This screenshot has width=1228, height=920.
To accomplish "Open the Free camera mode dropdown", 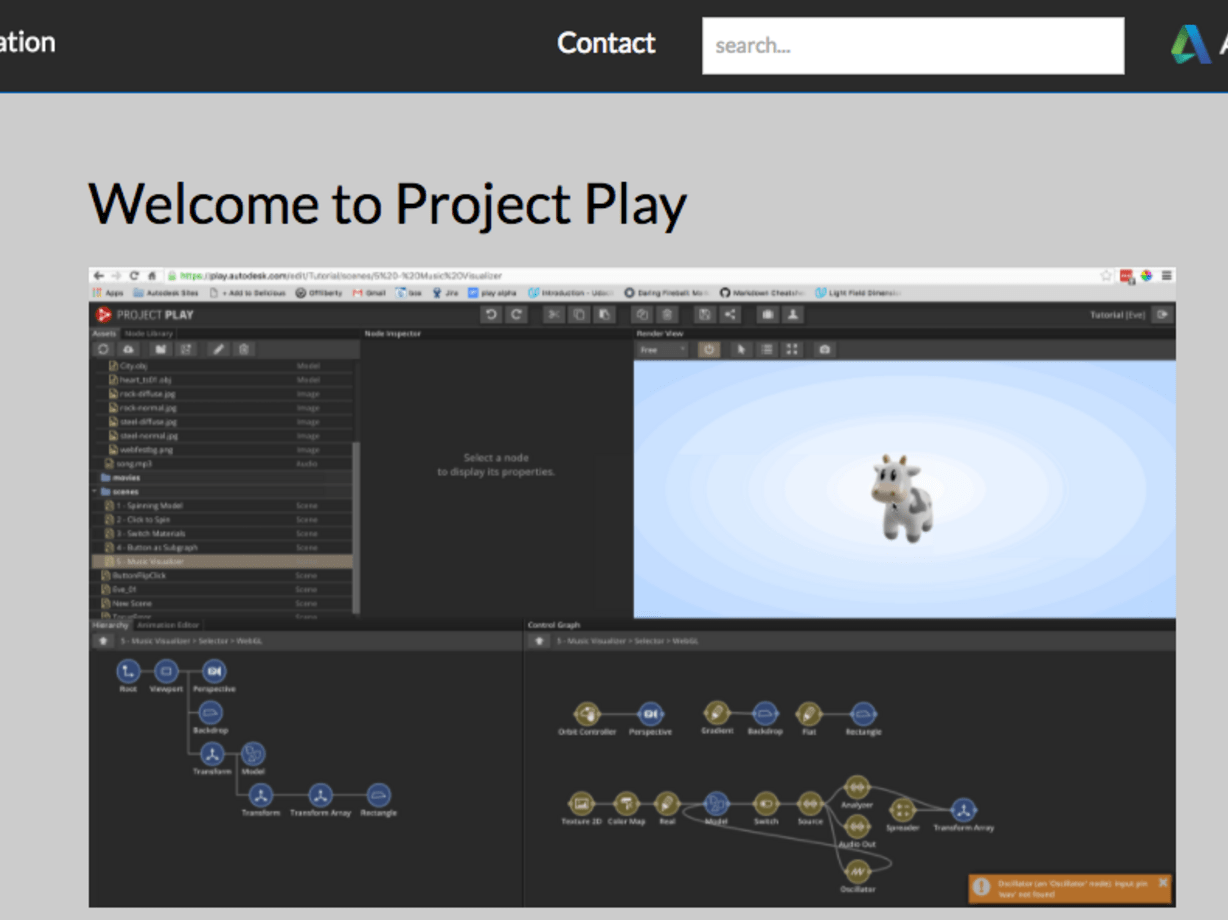I will [x=660, y=349].
